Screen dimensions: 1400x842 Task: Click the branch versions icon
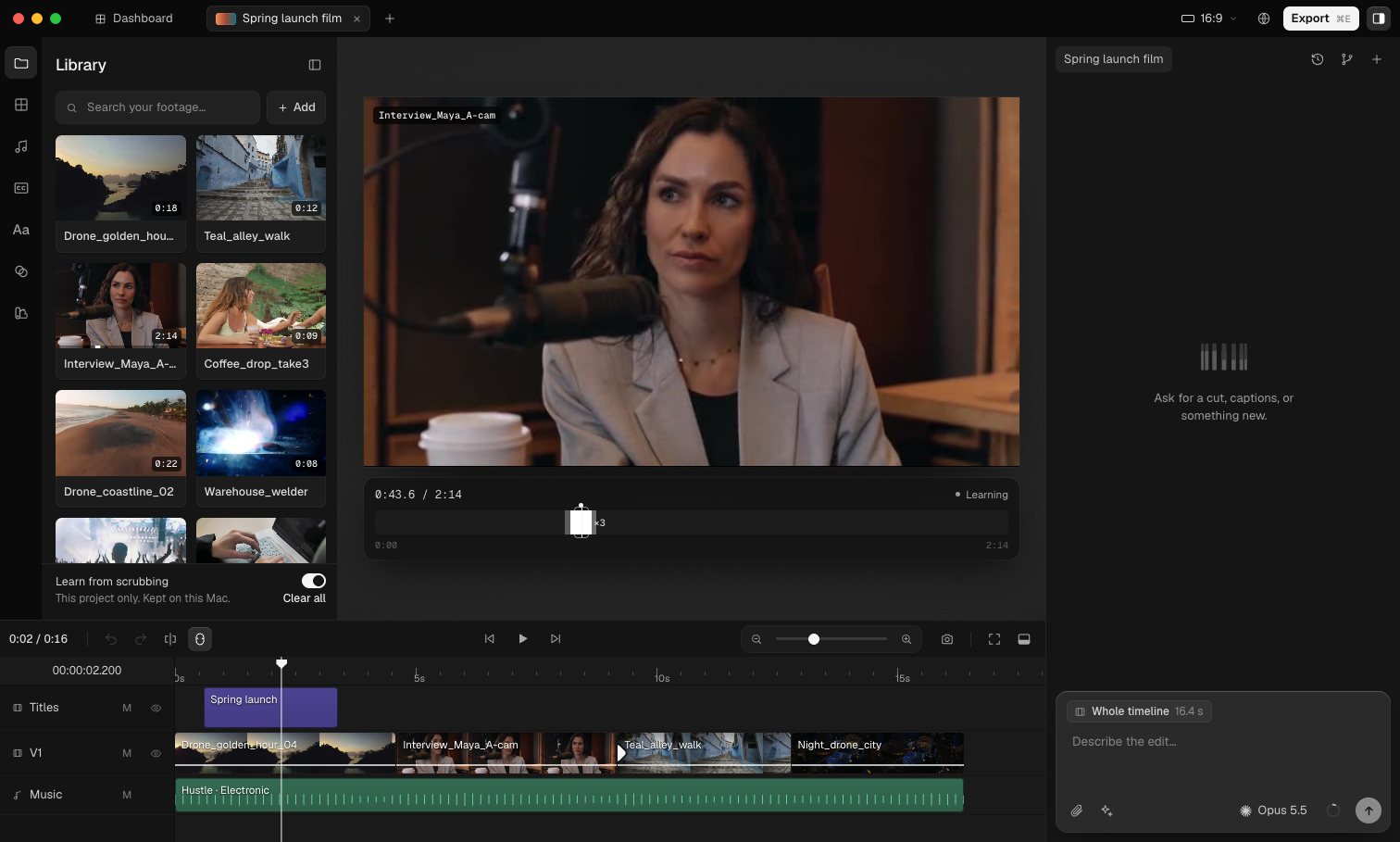click(1347, 59)
